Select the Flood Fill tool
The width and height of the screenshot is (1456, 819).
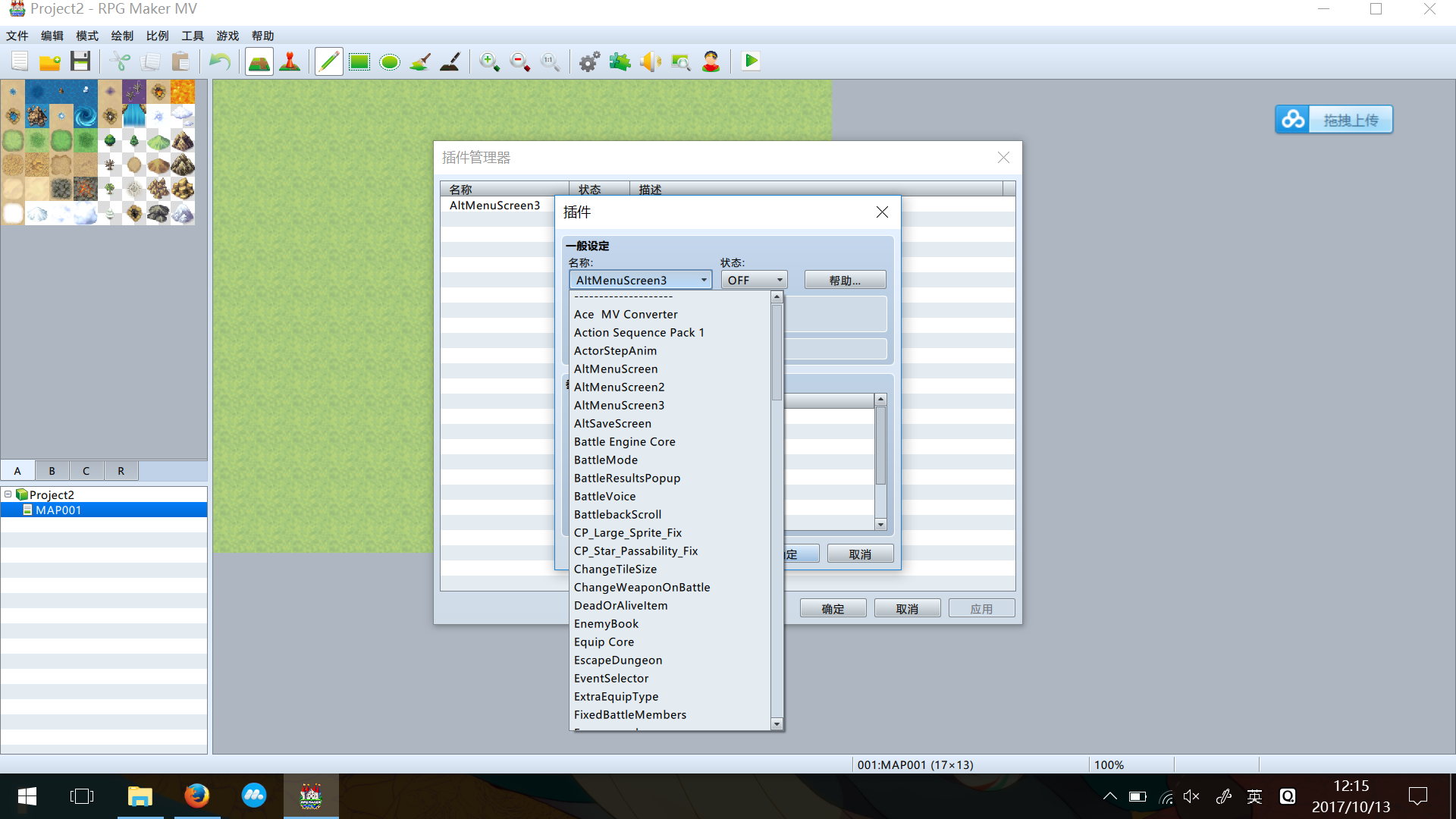point(420,61)
